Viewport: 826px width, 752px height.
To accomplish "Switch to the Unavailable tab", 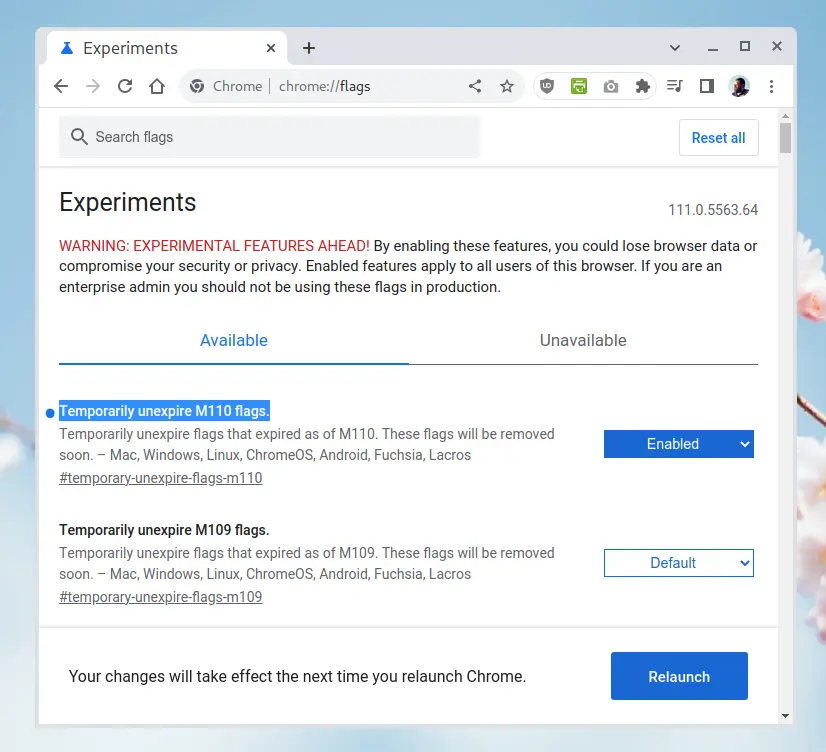I will tap(583, 340).
